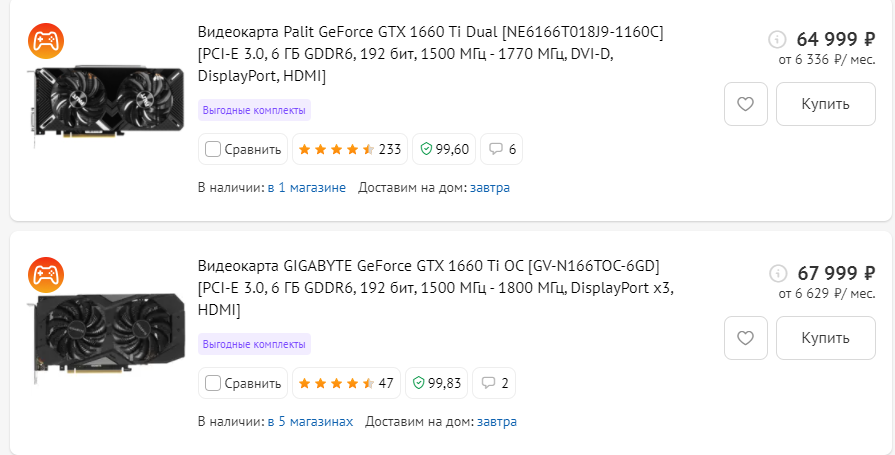
Task: Open the 99,60 reliability rating badge
Action: (x=444, y=150)
